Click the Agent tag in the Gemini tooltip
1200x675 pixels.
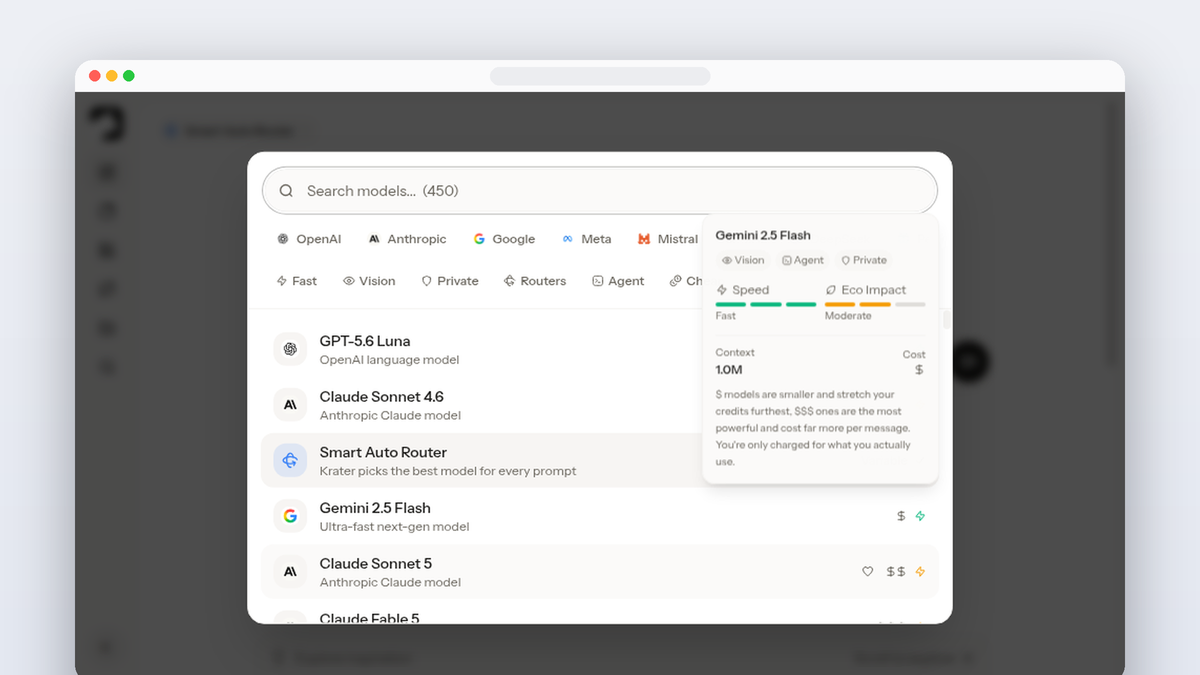[x=803, y=260]
